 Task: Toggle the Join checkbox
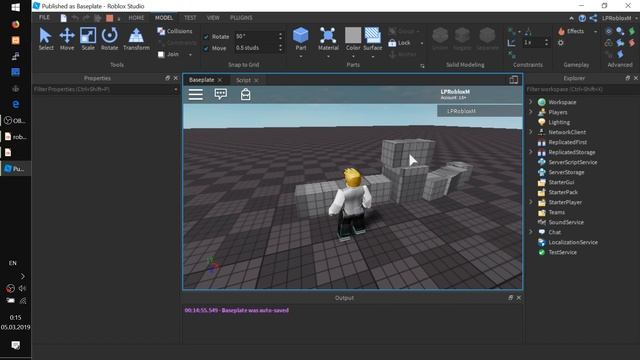[161, 54]
